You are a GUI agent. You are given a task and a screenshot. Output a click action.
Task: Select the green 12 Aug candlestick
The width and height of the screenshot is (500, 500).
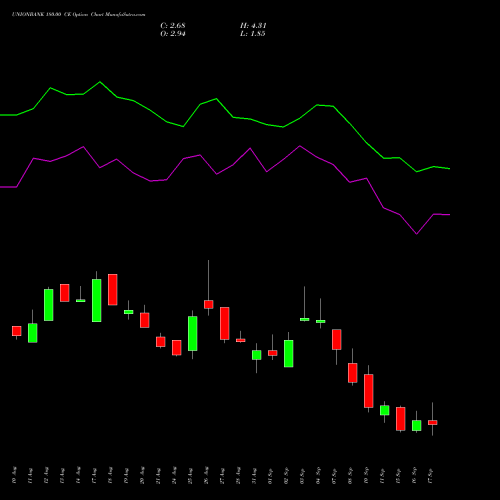[x=49, y=305]
